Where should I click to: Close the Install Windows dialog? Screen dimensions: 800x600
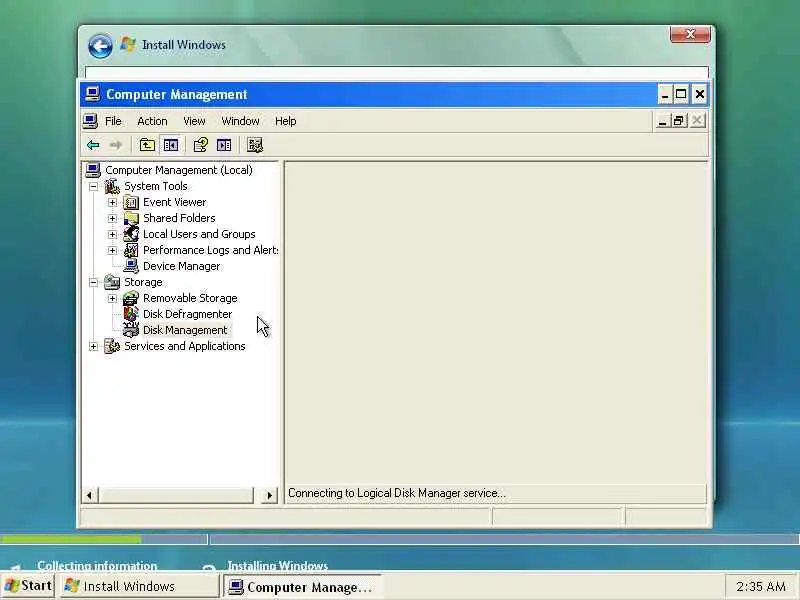click(x=690, y=34)
